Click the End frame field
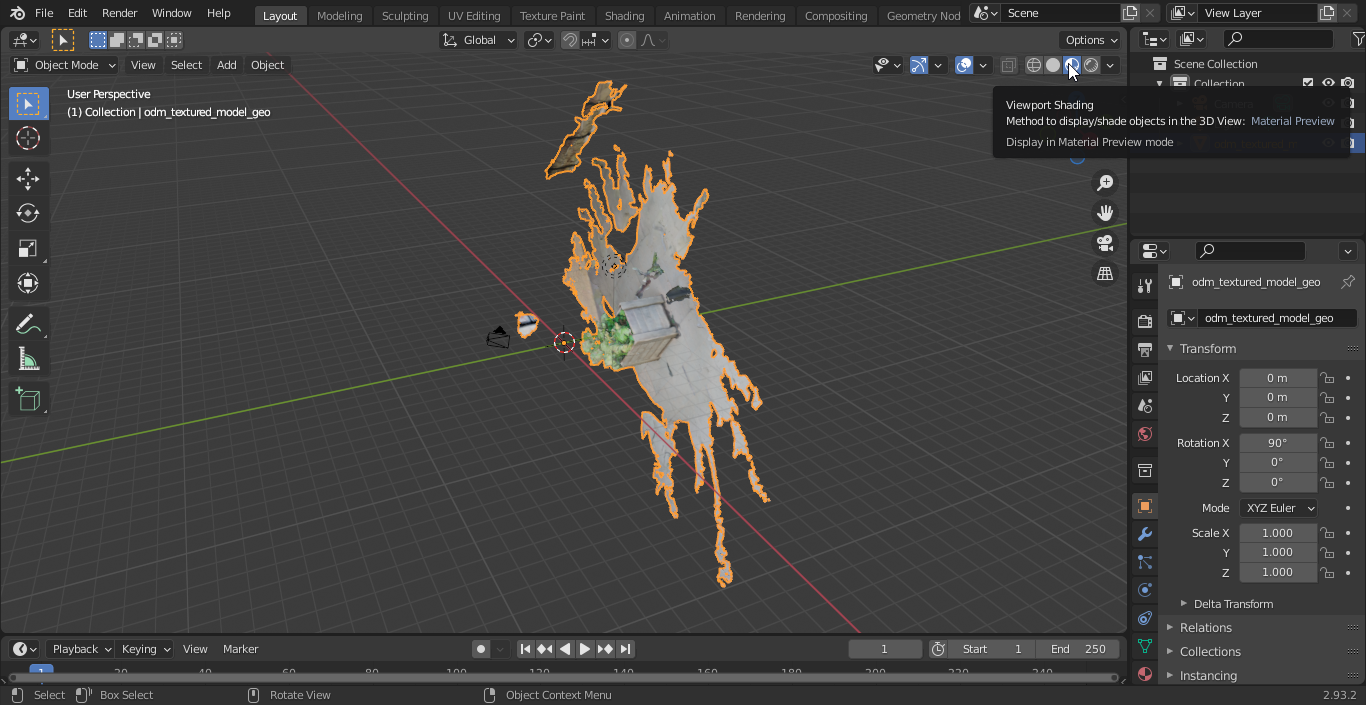This screenshot has height=705, width=1366. 1079,649
